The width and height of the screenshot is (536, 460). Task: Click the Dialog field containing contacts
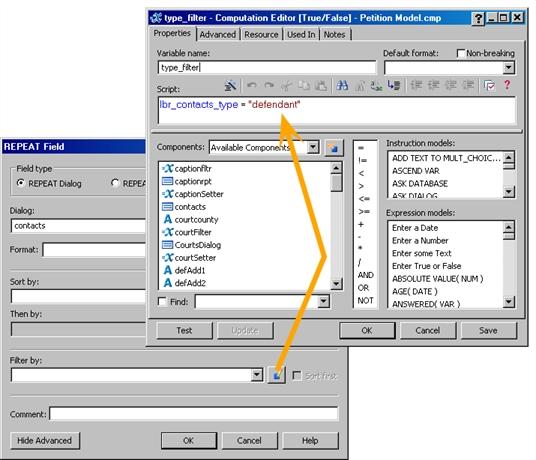coord(78,226)
